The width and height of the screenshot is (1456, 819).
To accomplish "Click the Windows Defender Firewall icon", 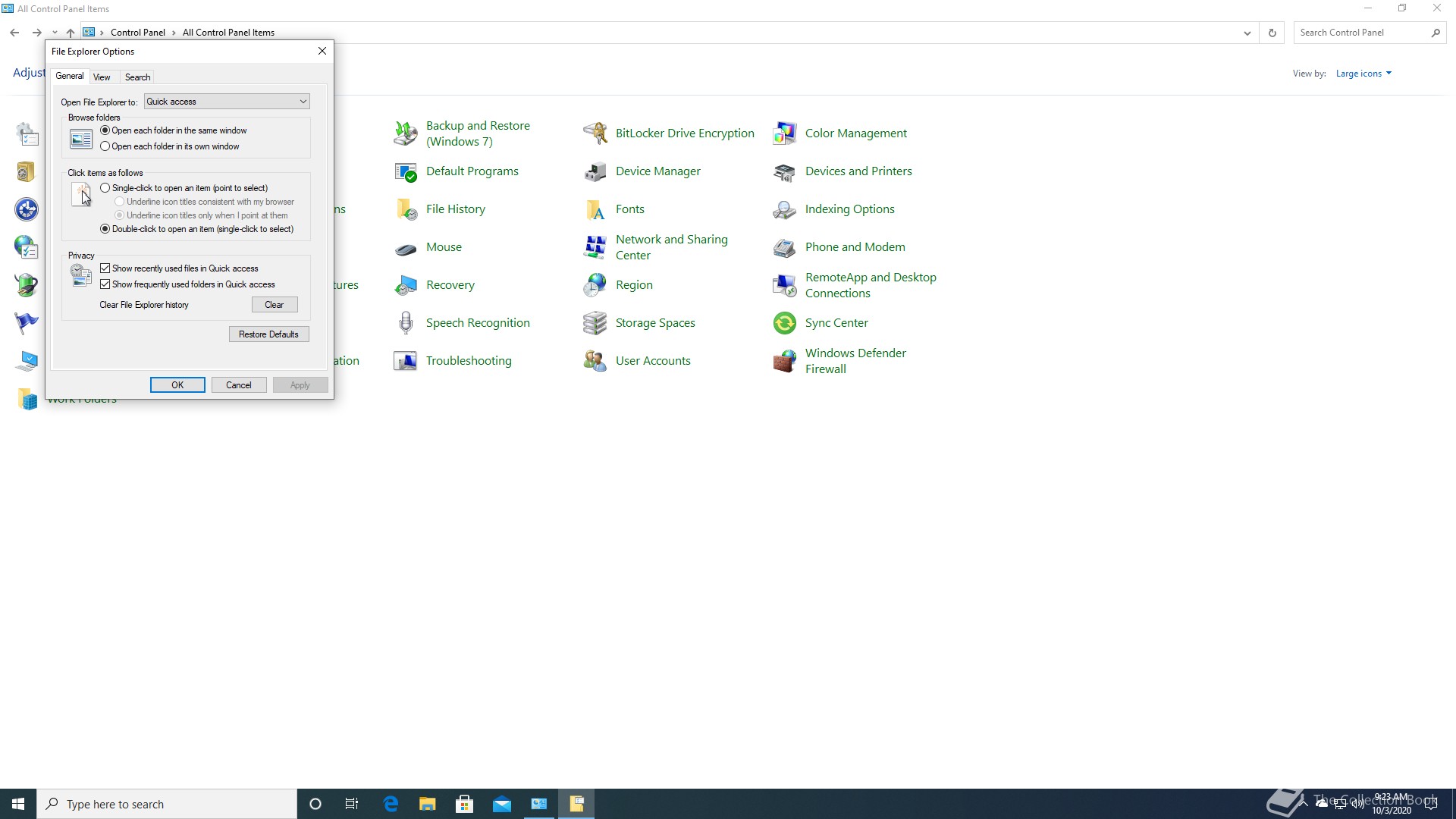I will pos(784,361).
